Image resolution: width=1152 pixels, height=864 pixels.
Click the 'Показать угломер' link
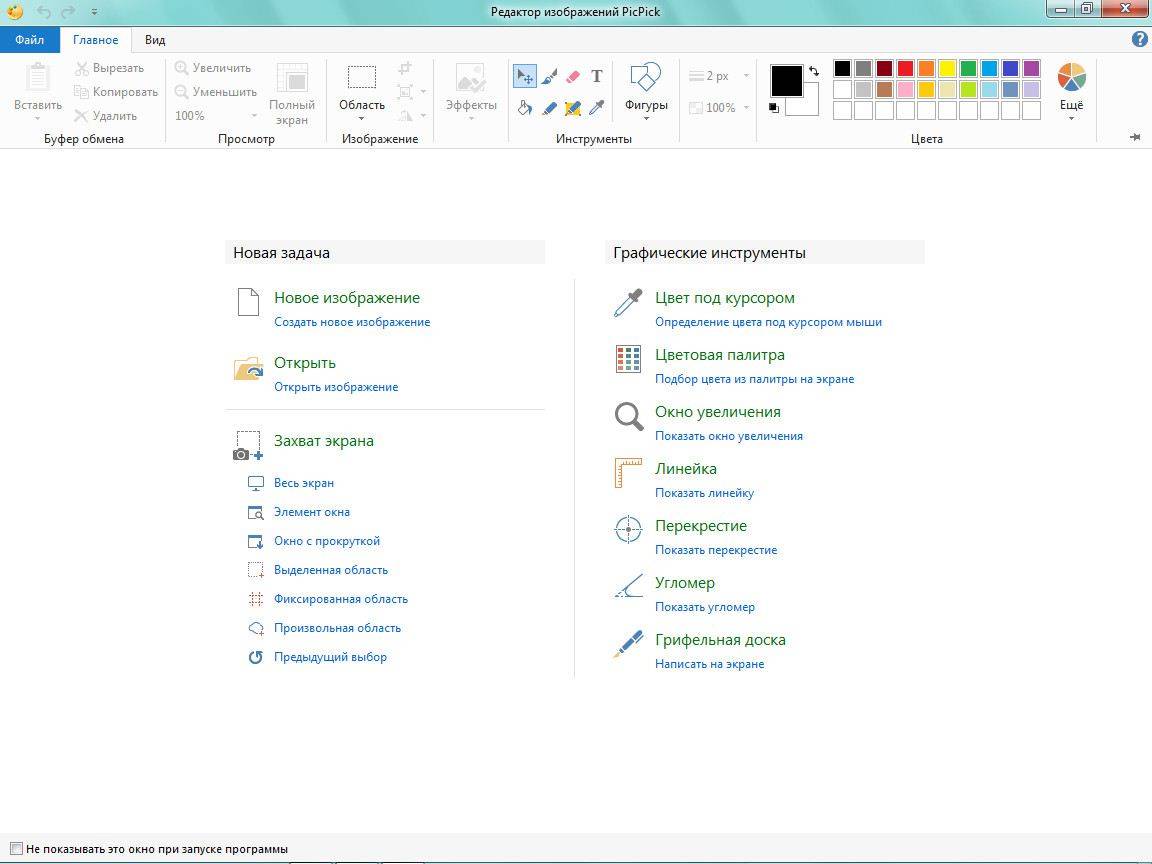click(705, 607)
